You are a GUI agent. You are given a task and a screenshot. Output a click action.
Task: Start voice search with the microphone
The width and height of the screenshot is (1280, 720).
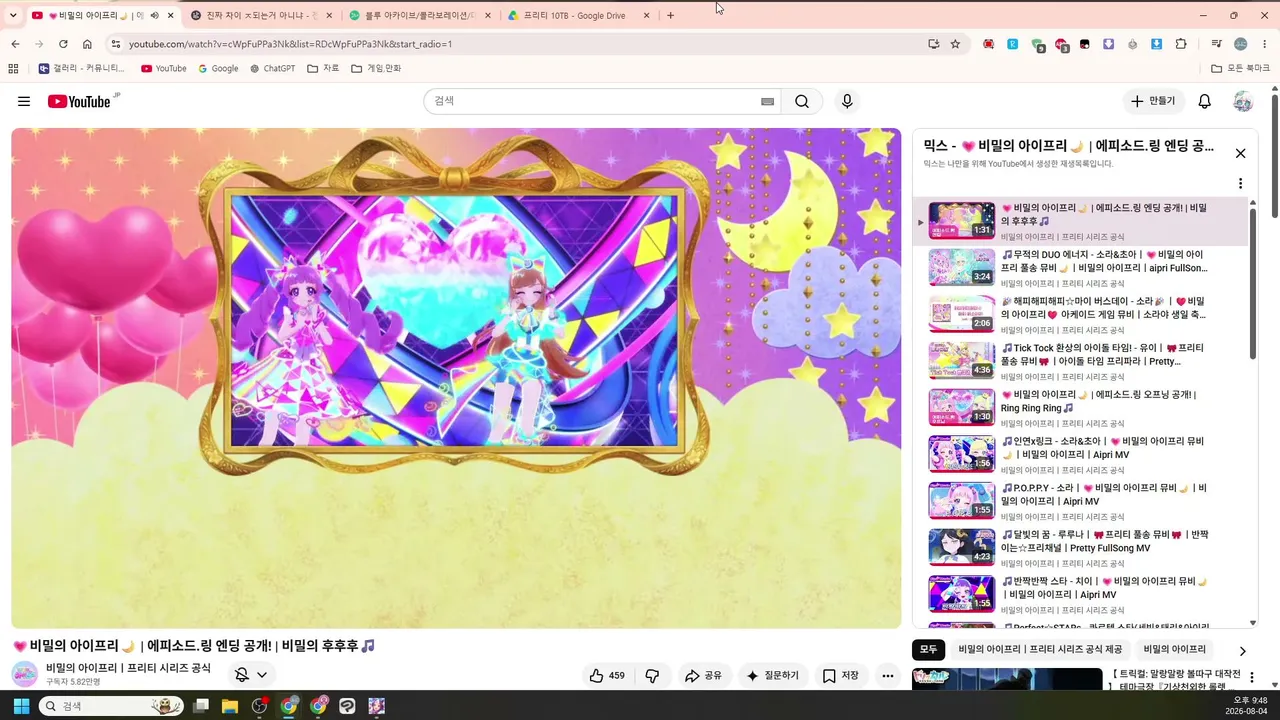(847, 101)
